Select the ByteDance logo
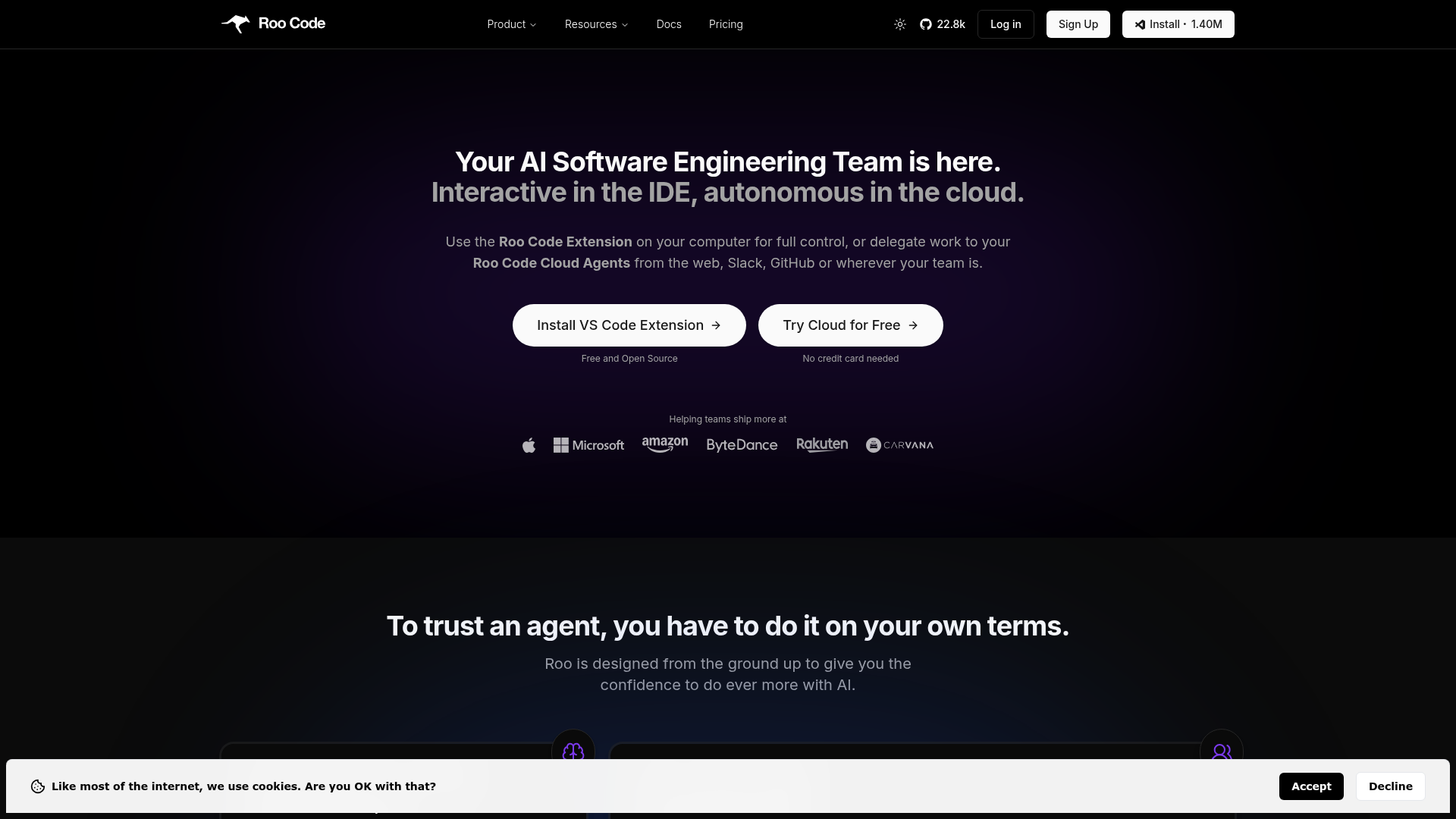This screenshot has width=1456, height=819. 742,445
